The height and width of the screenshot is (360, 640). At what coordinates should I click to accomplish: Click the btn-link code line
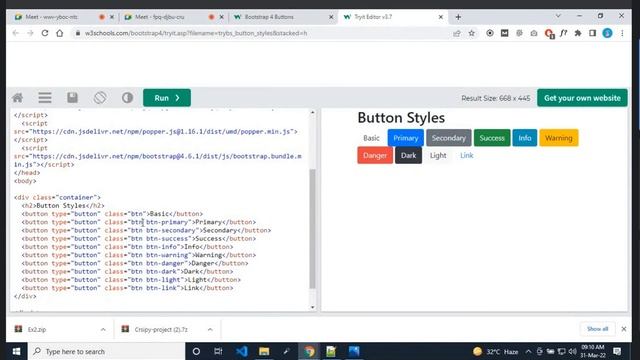(x=127, y=288)
